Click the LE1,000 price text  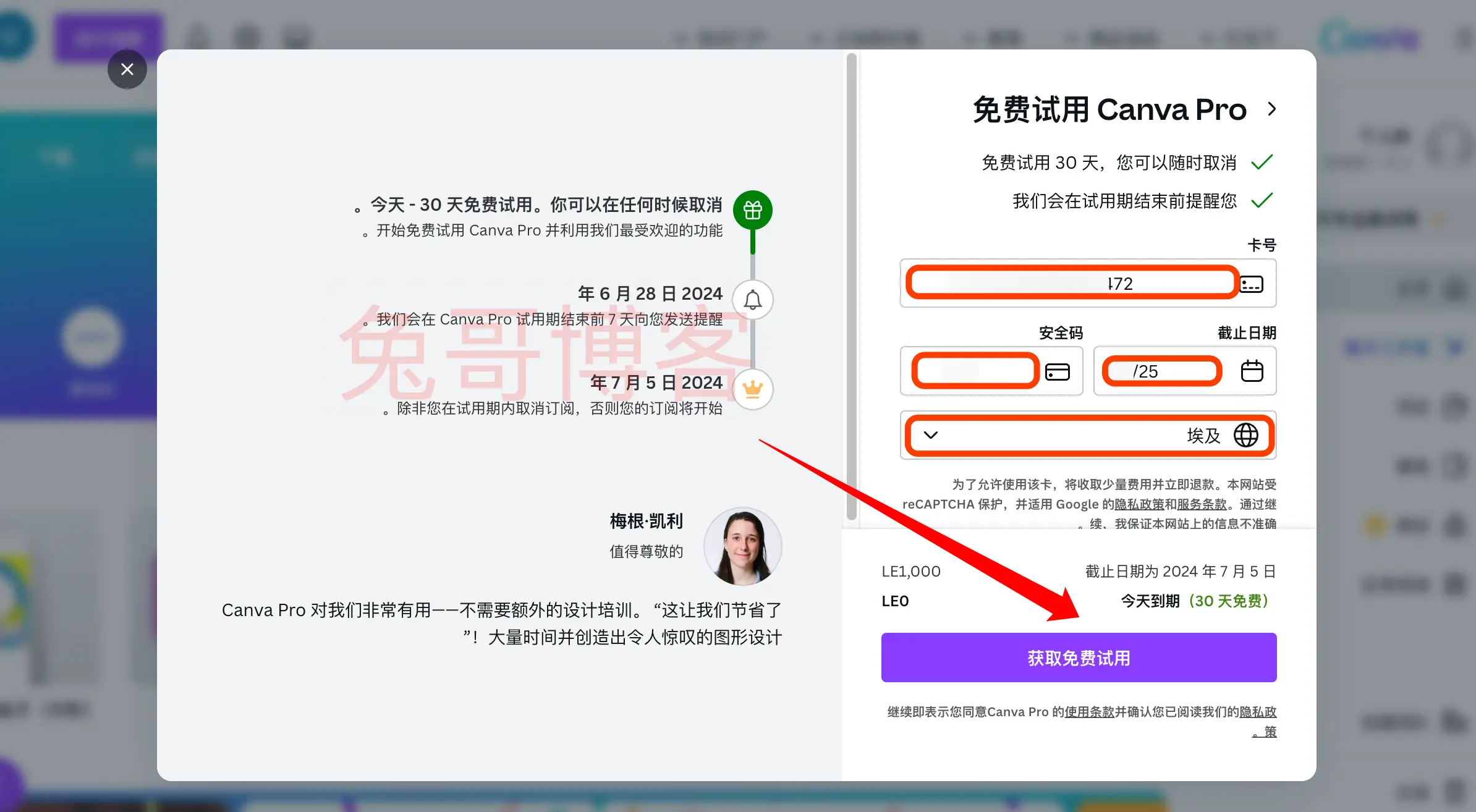(911, 571)
